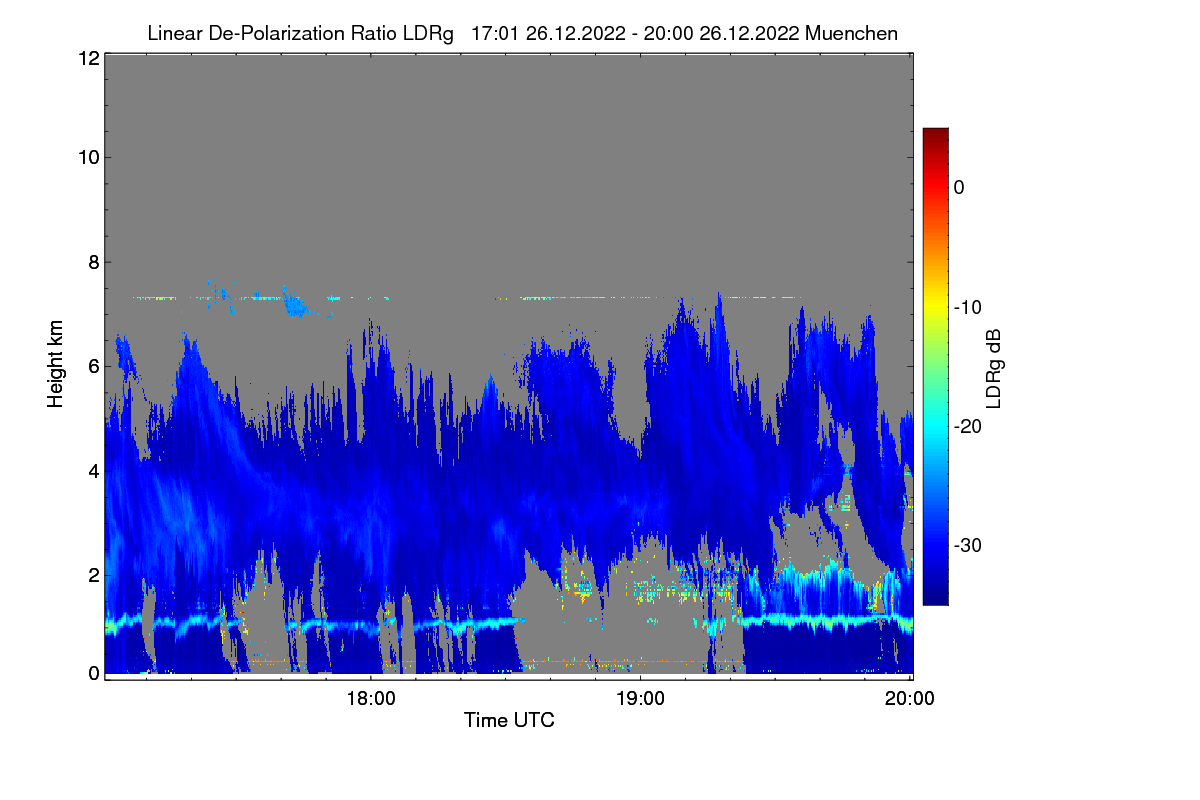This screenshot has width=1200, height=800.
Task: Click the height tick label '4'
Action: [92, 470]
